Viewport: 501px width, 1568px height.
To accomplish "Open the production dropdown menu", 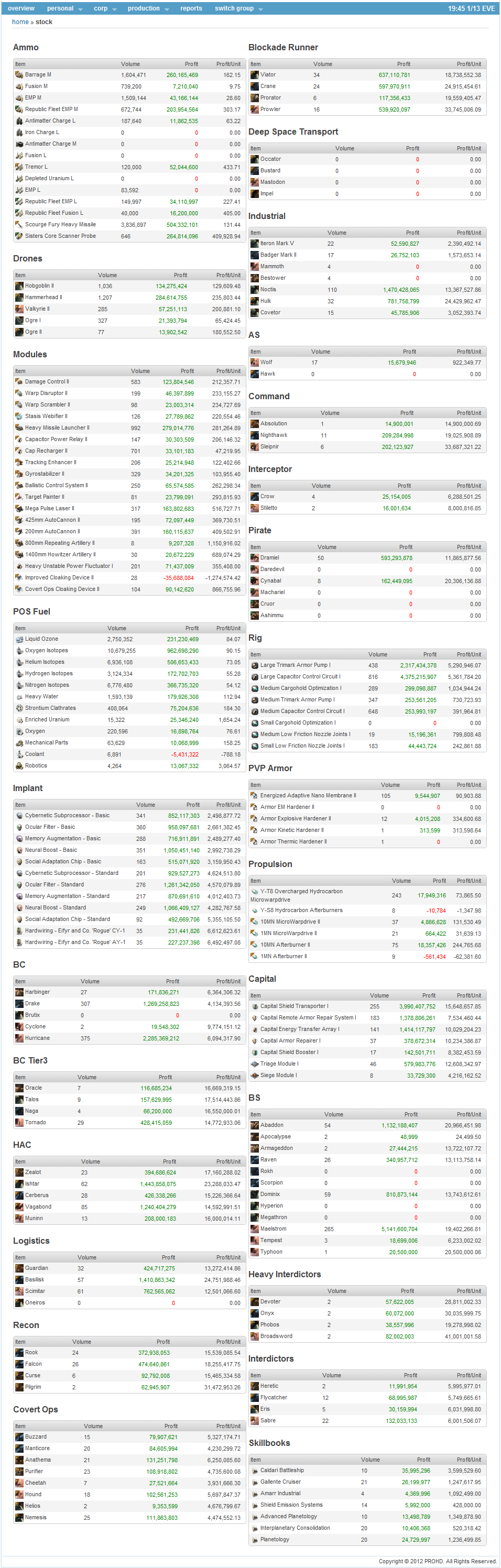I will click(x=148, y=8).
